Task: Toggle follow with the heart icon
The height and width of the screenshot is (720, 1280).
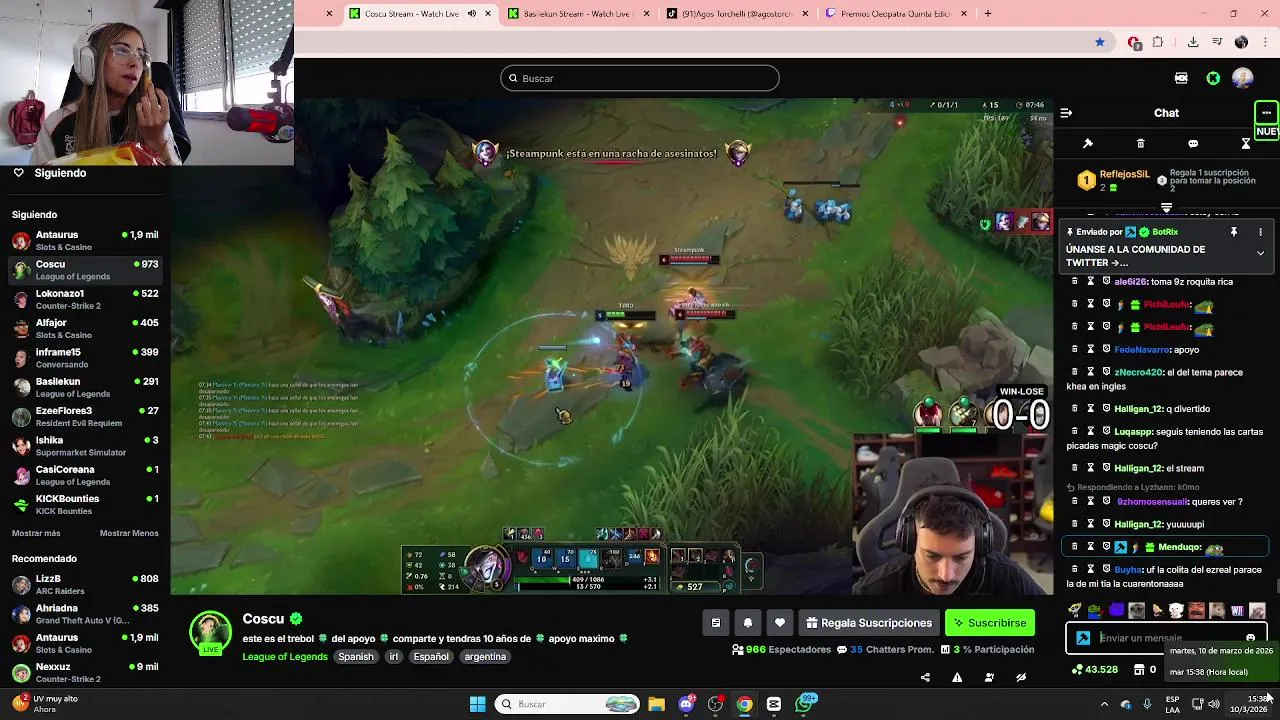Action: tap(780, 623)
